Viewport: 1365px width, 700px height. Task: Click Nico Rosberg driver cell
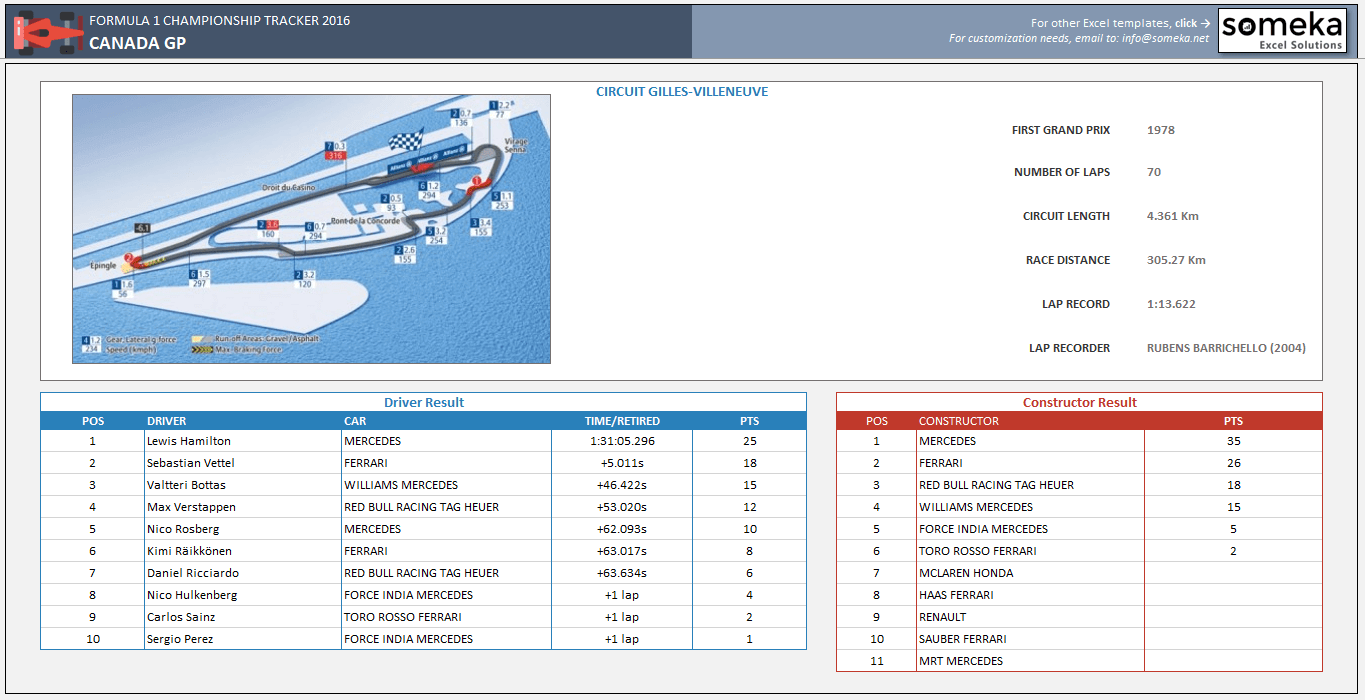click(243, 529)
